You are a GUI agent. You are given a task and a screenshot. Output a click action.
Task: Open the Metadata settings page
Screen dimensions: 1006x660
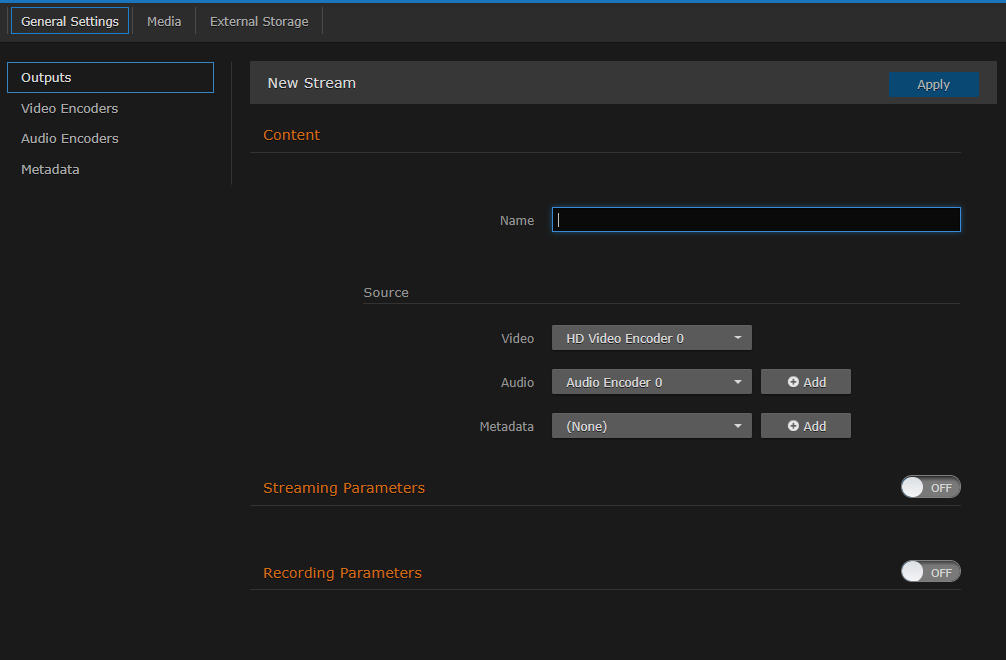tap(50, 169)
